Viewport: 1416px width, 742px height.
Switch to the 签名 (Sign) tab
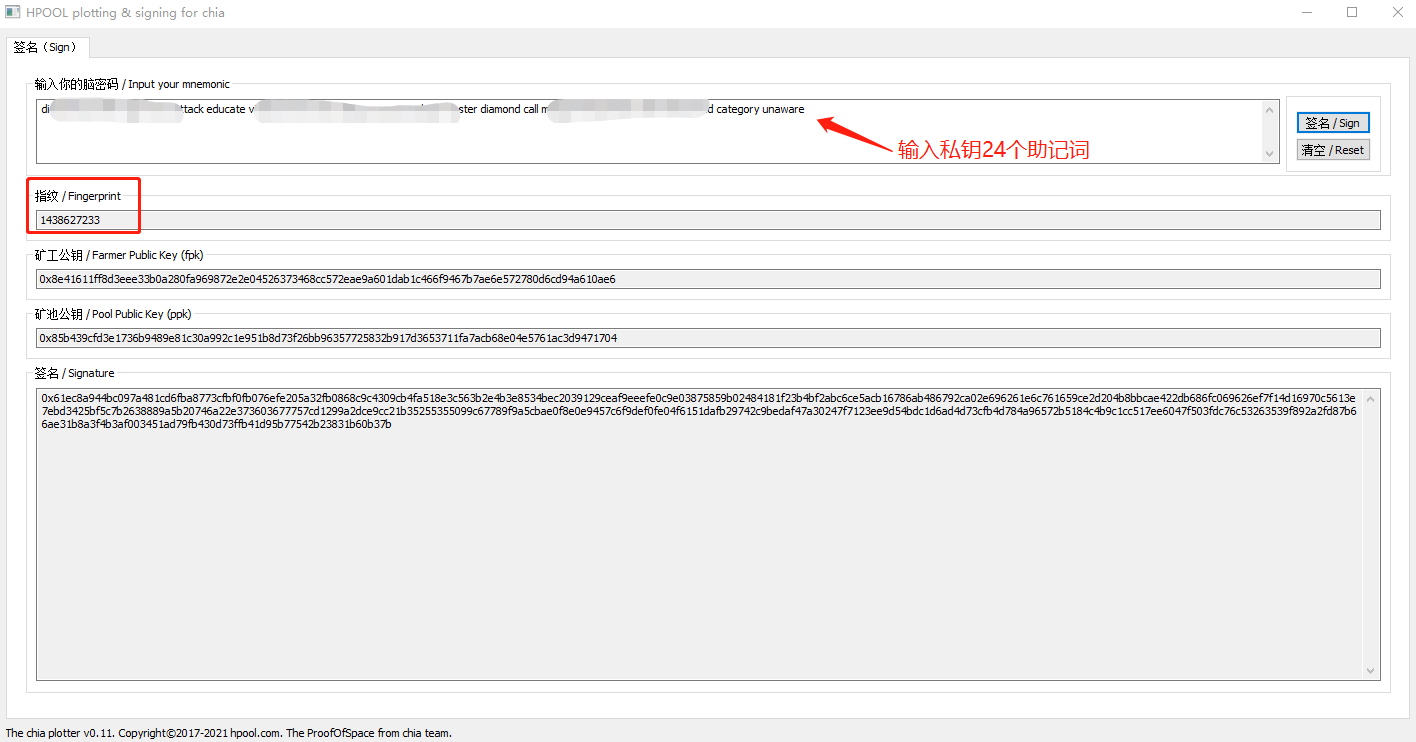coord(48,47)
